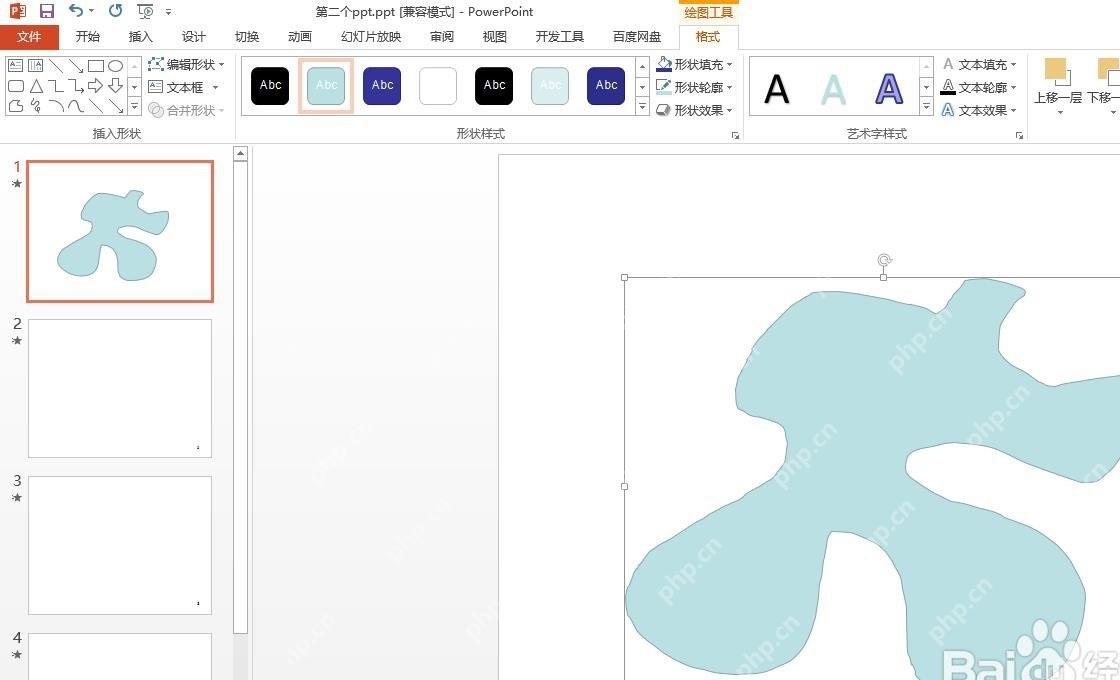The image size is (1120, 680).
Task: Switch to the 审阅 tab
Action: [442, 37]
